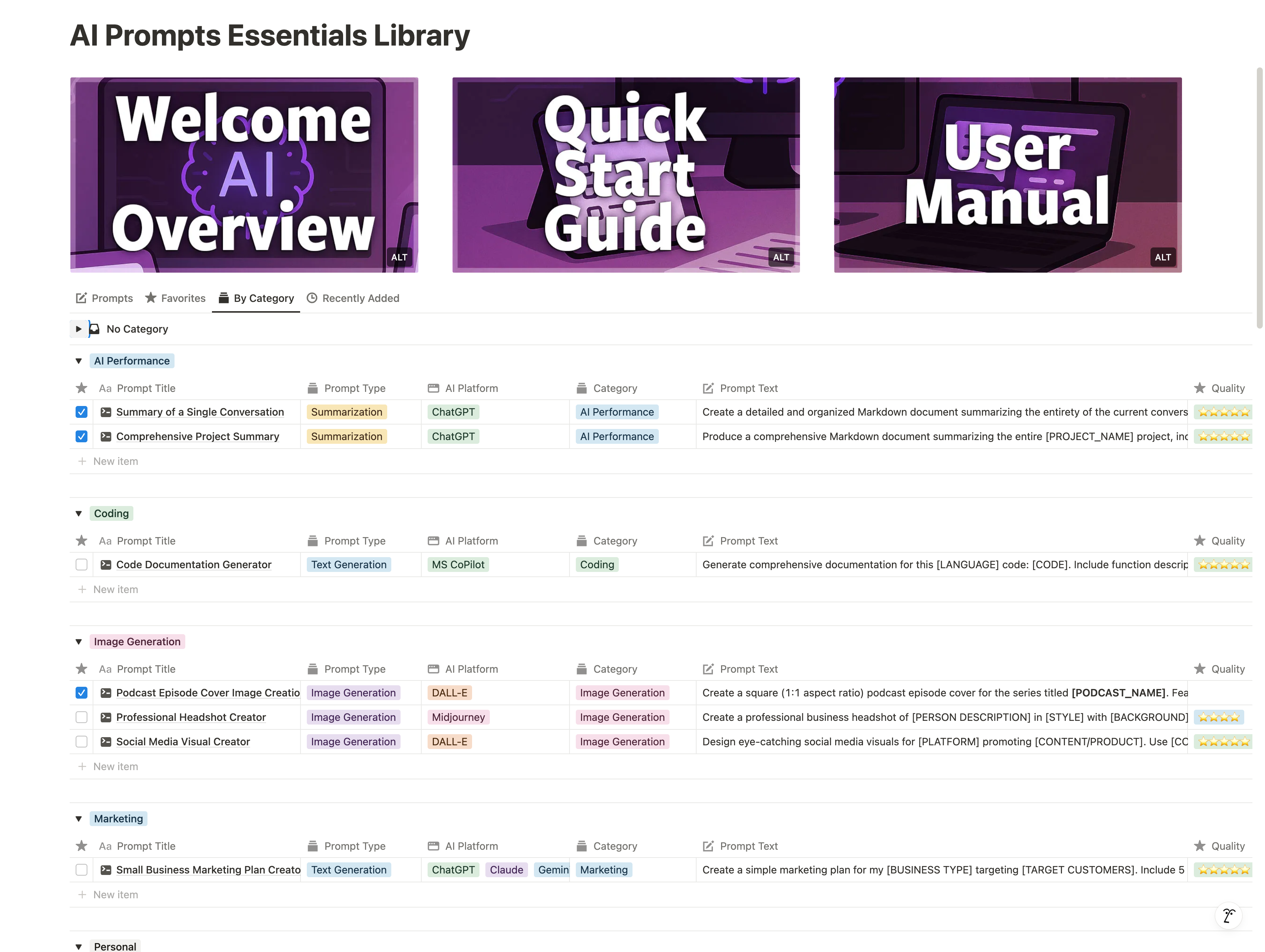1265x952 pixels.
Task: Click Prompt Type column header in Marketing table
Action: pyautogui.click(x=346, y=846)
